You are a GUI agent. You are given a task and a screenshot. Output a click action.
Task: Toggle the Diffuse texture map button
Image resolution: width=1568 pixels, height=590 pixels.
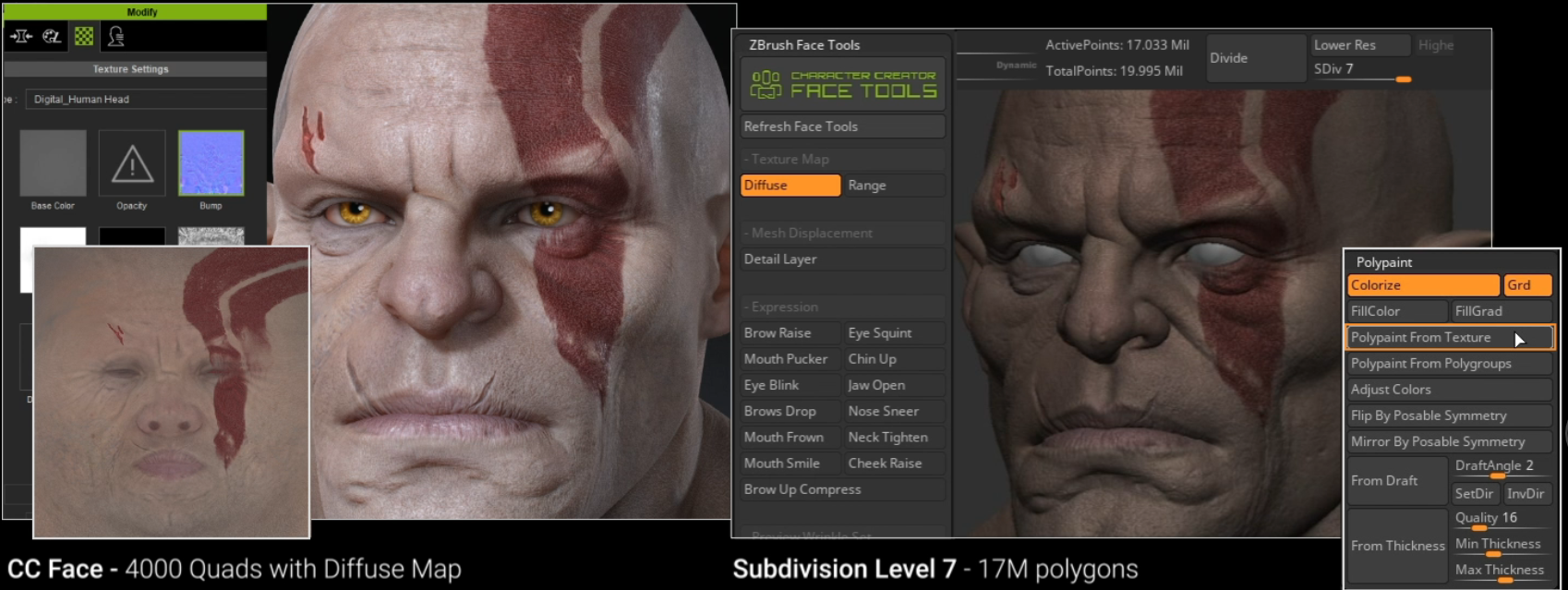coord(790,186)
